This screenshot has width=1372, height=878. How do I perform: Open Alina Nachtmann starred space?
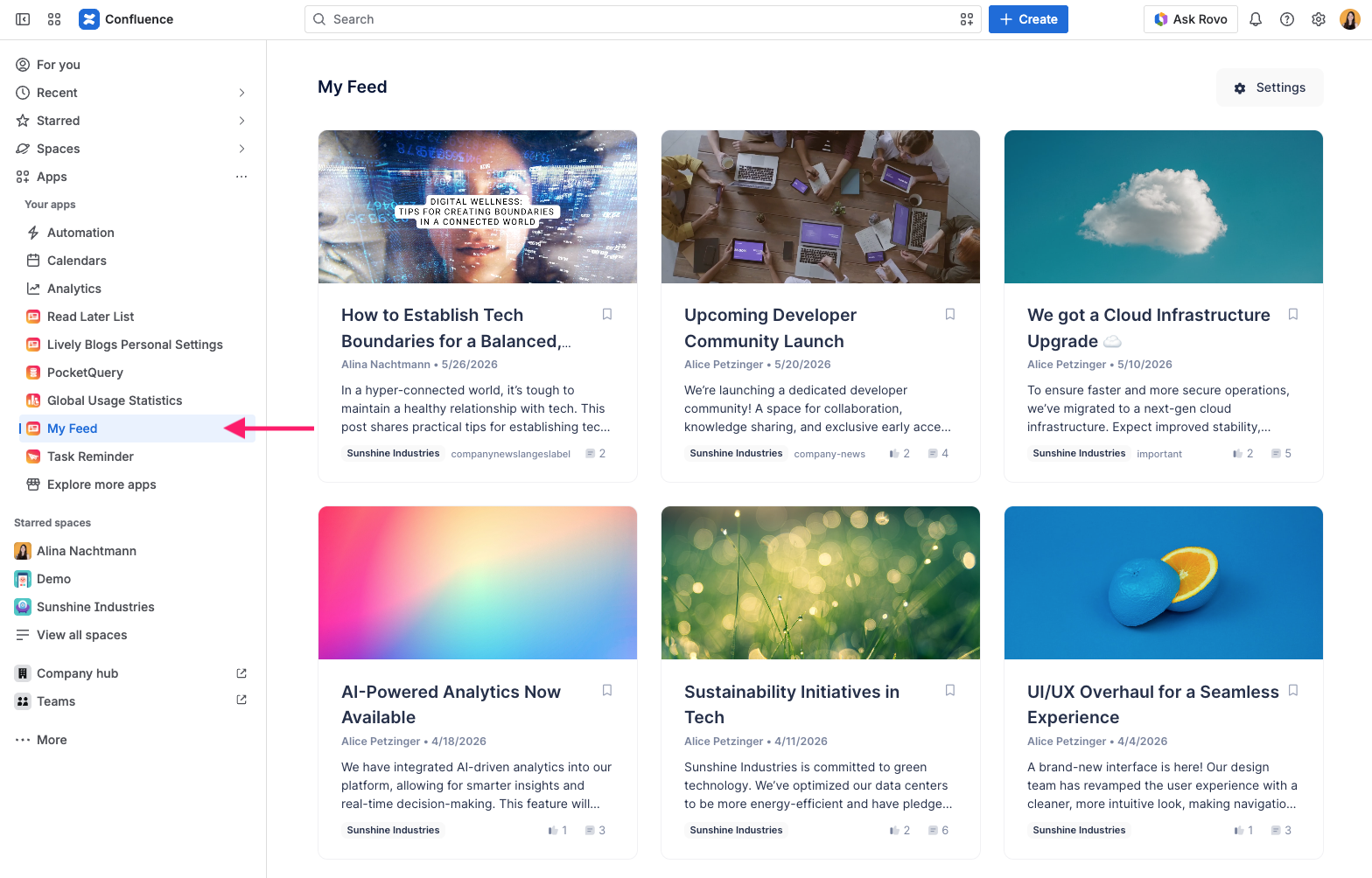point(131,551)
